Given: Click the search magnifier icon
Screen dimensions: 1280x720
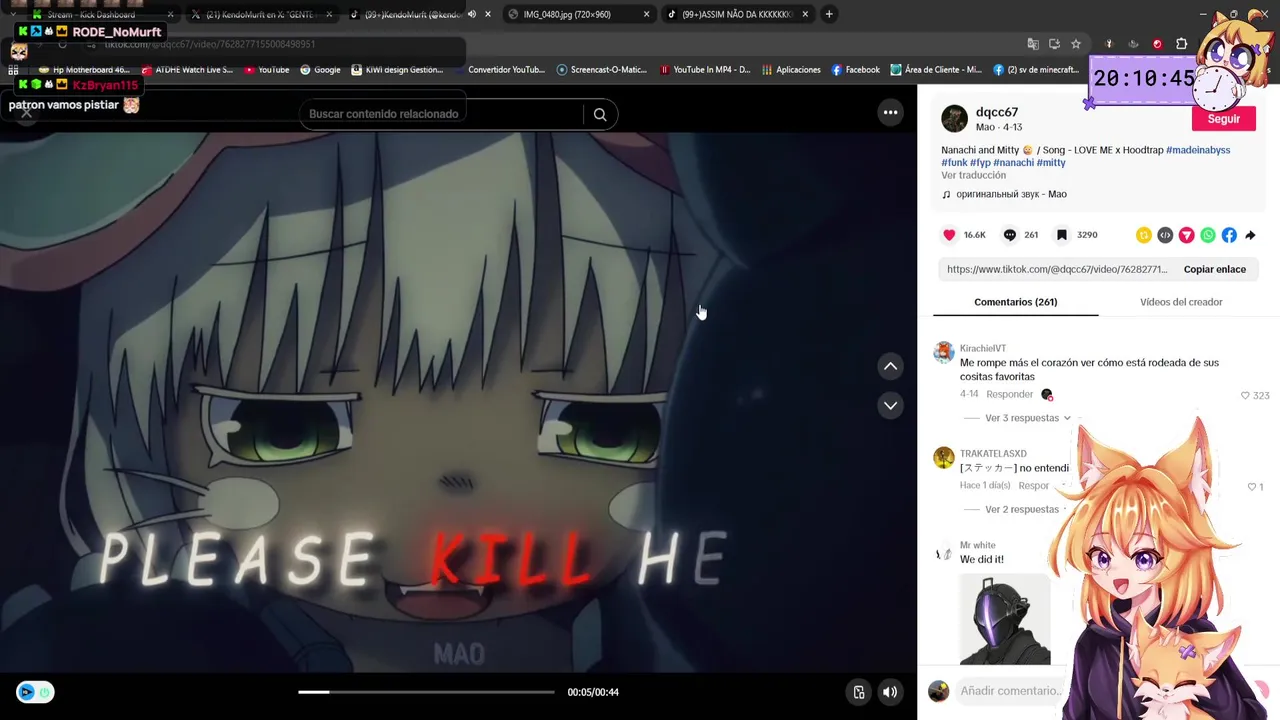Looking at the screenshot, I should [x=600, y=114].
